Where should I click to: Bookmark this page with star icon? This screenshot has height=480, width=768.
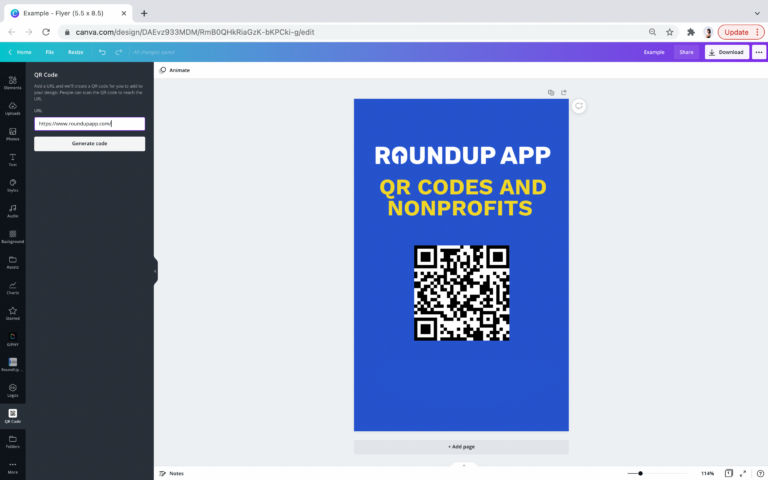tap(670, 32)
